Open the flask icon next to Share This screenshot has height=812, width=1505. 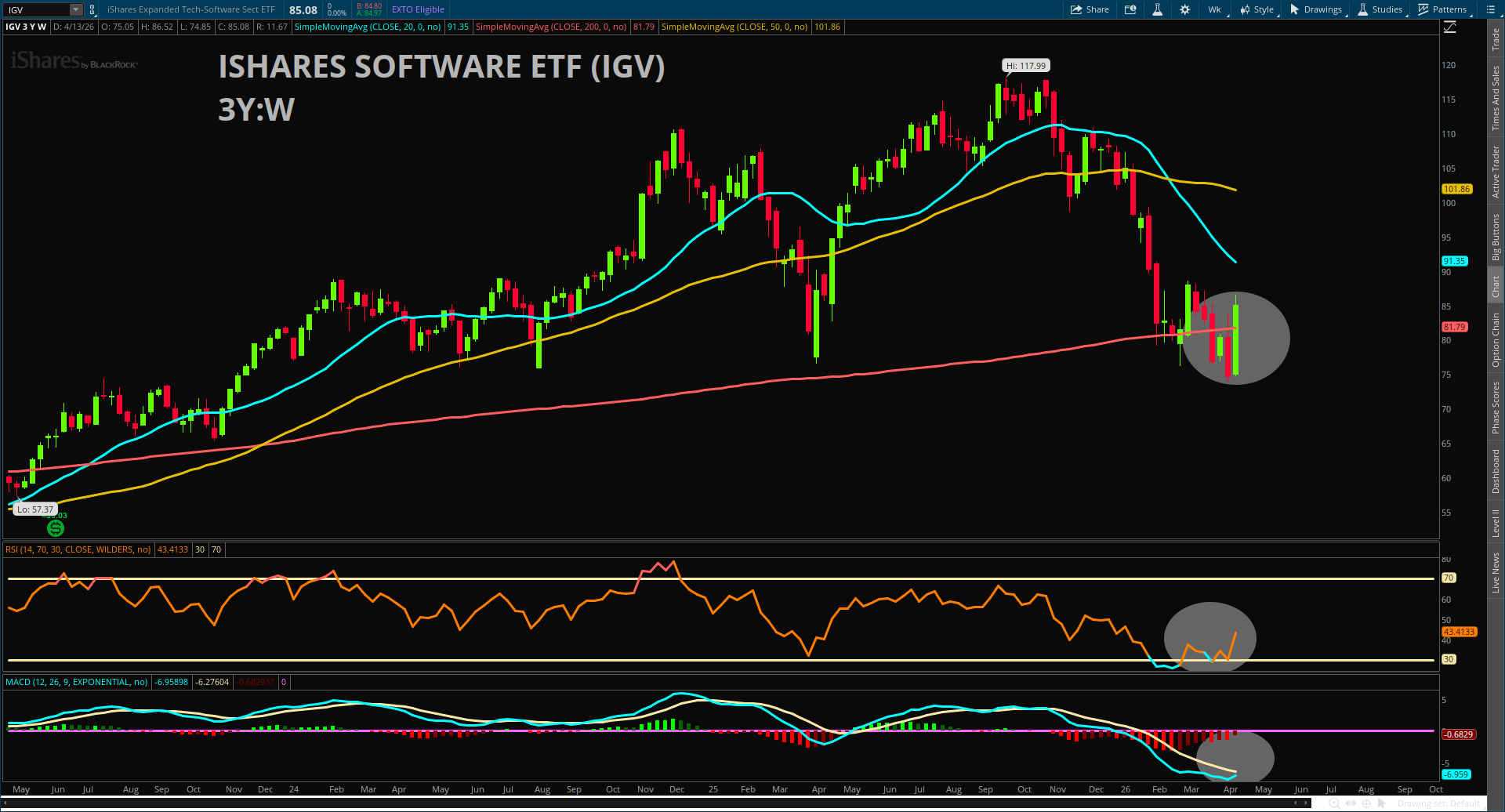1157,9
